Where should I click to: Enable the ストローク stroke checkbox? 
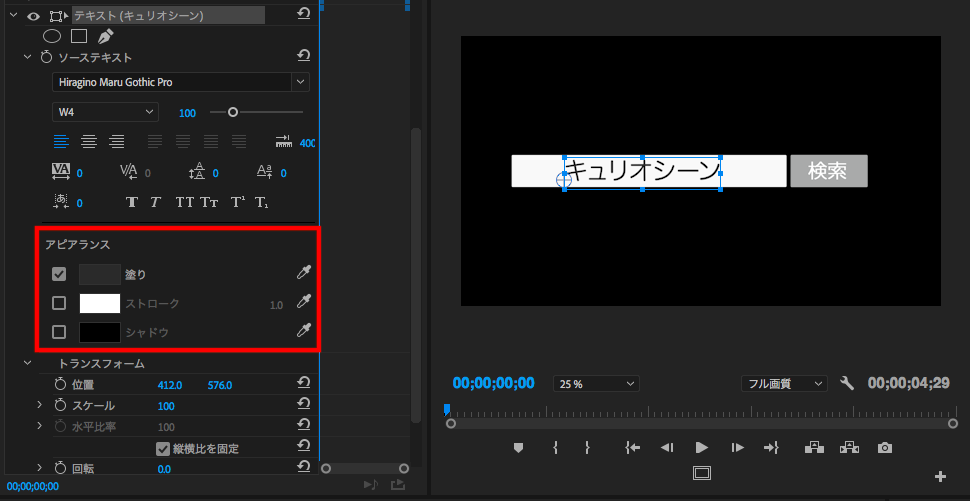pos(59,303)
